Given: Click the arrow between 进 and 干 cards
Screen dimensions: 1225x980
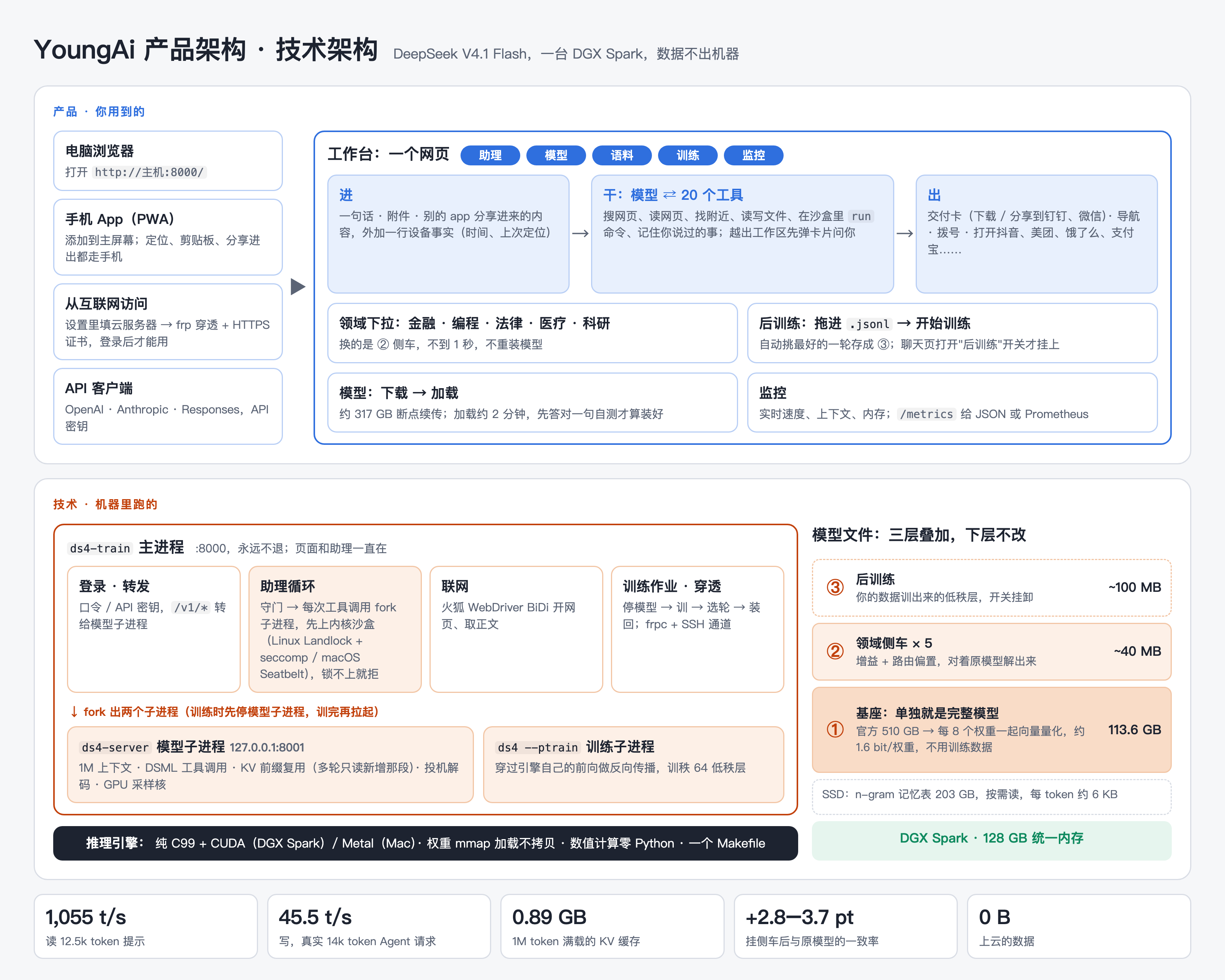Looking at the screenshot, I should pyautogui.click(x=580, y=234).
